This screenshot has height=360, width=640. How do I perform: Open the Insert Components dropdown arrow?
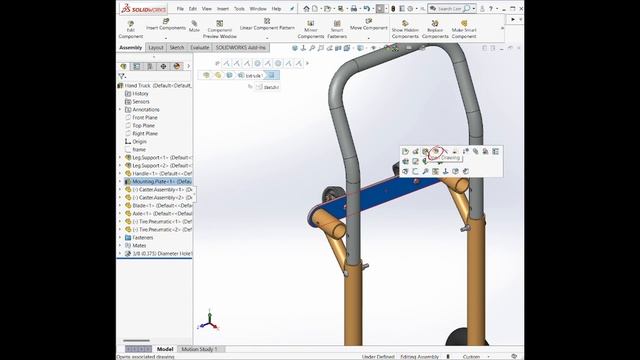coord(166,38)
